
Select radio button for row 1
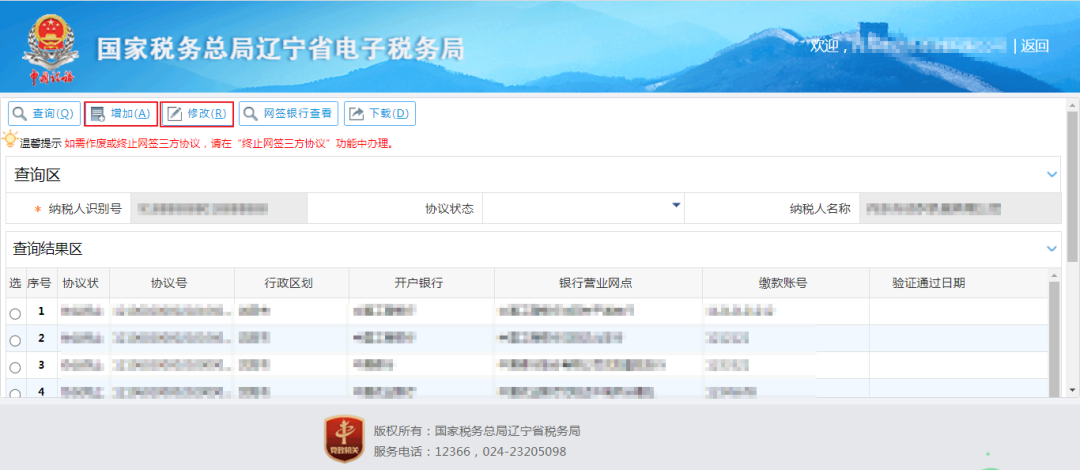pos(15,314)
